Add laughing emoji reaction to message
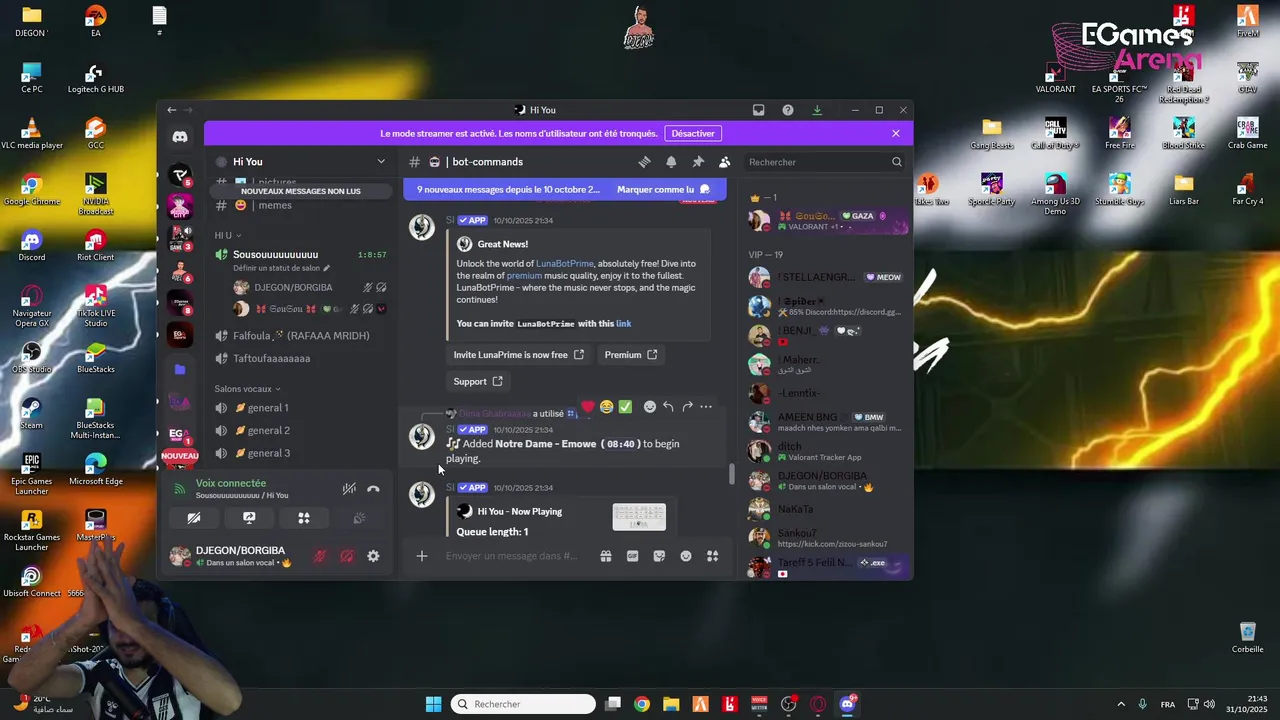The width and height of the screenshot is (1280, 720). coord(606,407)
